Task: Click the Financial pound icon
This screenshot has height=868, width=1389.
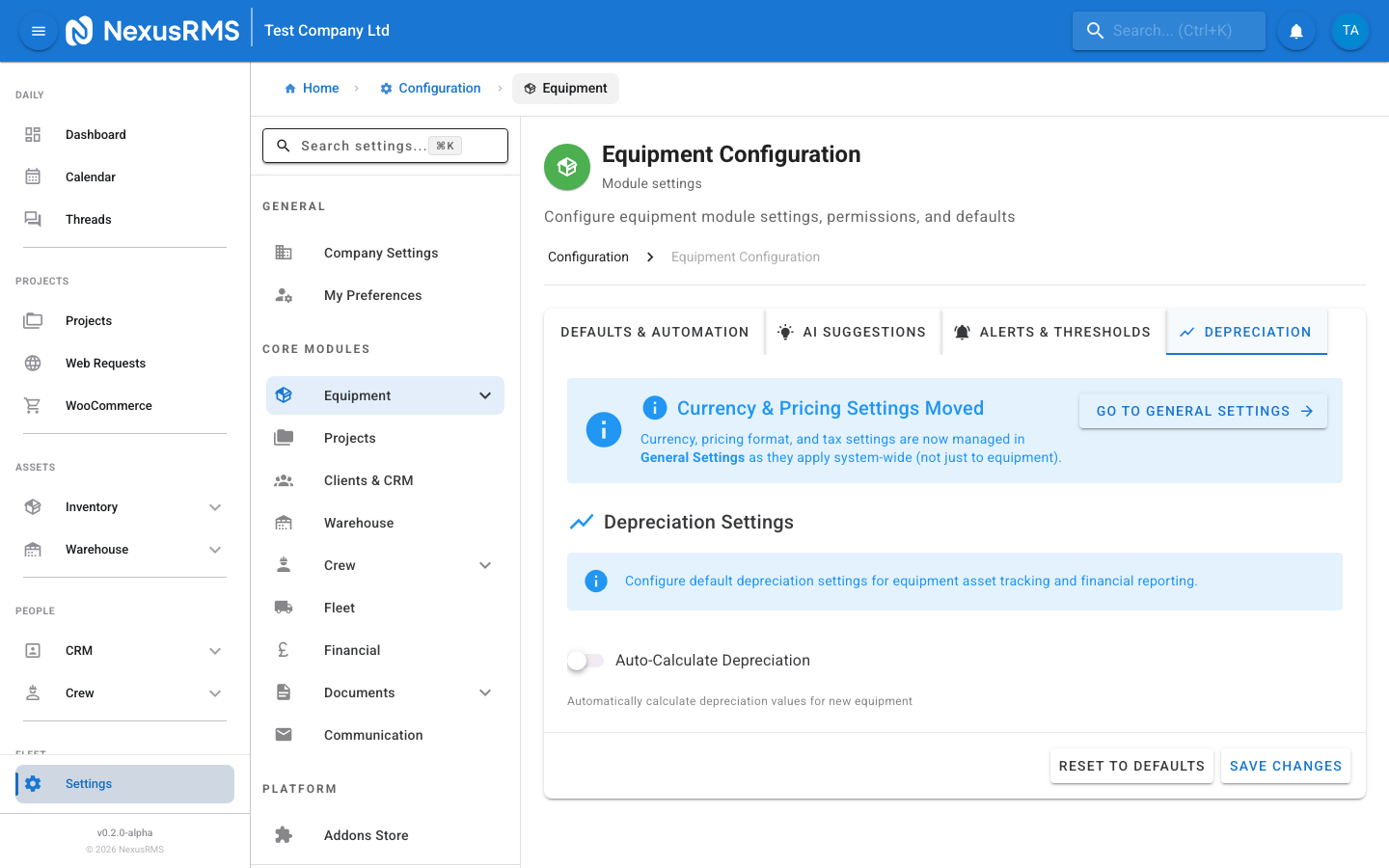Action: 283,649
